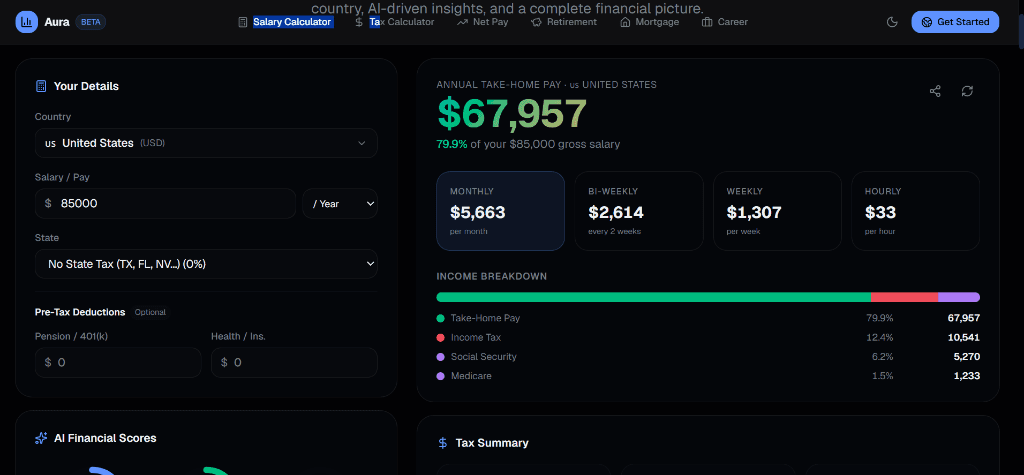The image size is (1024, 475).
Task: Click the BETA badge
Action: click(x=91, y=22)
